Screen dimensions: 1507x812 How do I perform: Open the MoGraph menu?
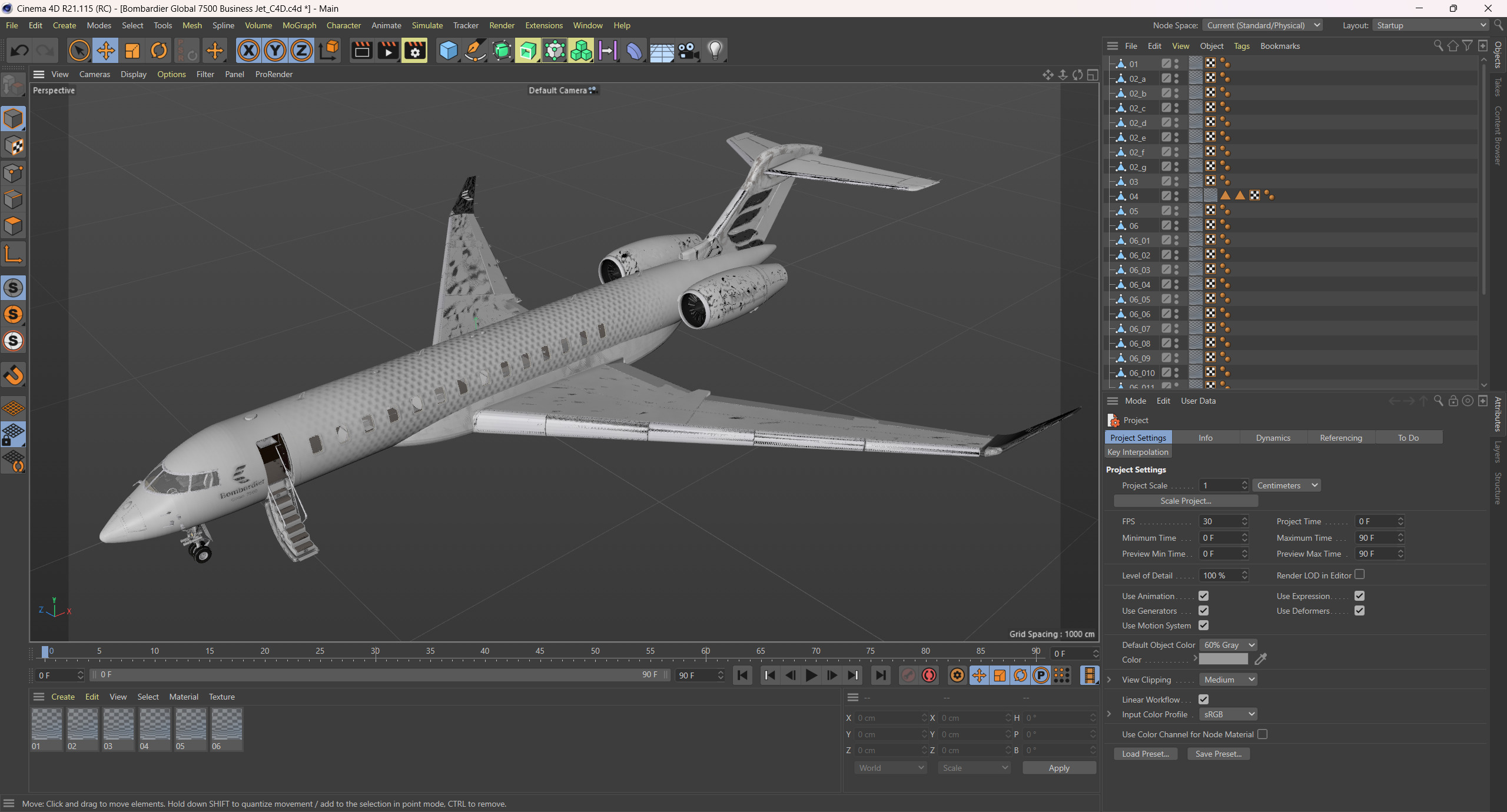point(299,25)
